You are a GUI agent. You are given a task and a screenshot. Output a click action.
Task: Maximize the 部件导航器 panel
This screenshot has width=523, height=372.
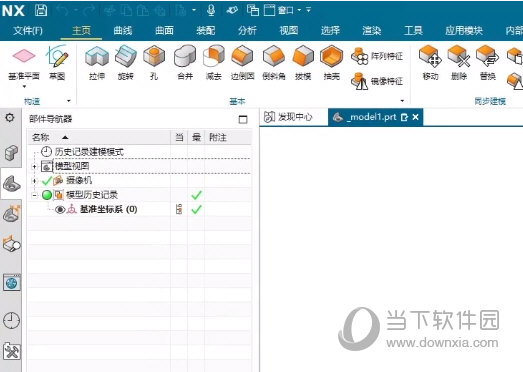243,119
